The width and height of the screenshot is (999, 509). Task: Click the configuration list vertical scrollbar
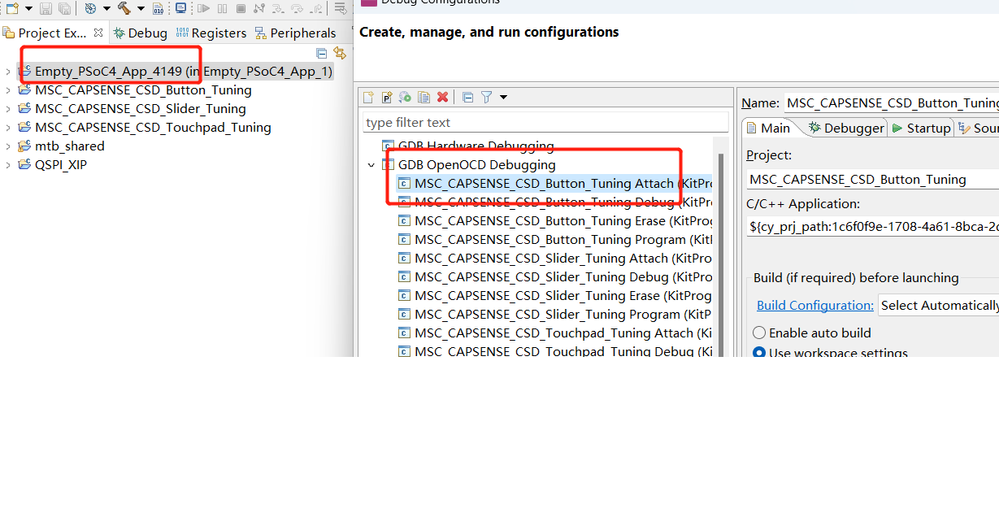(x=721, y=255)
